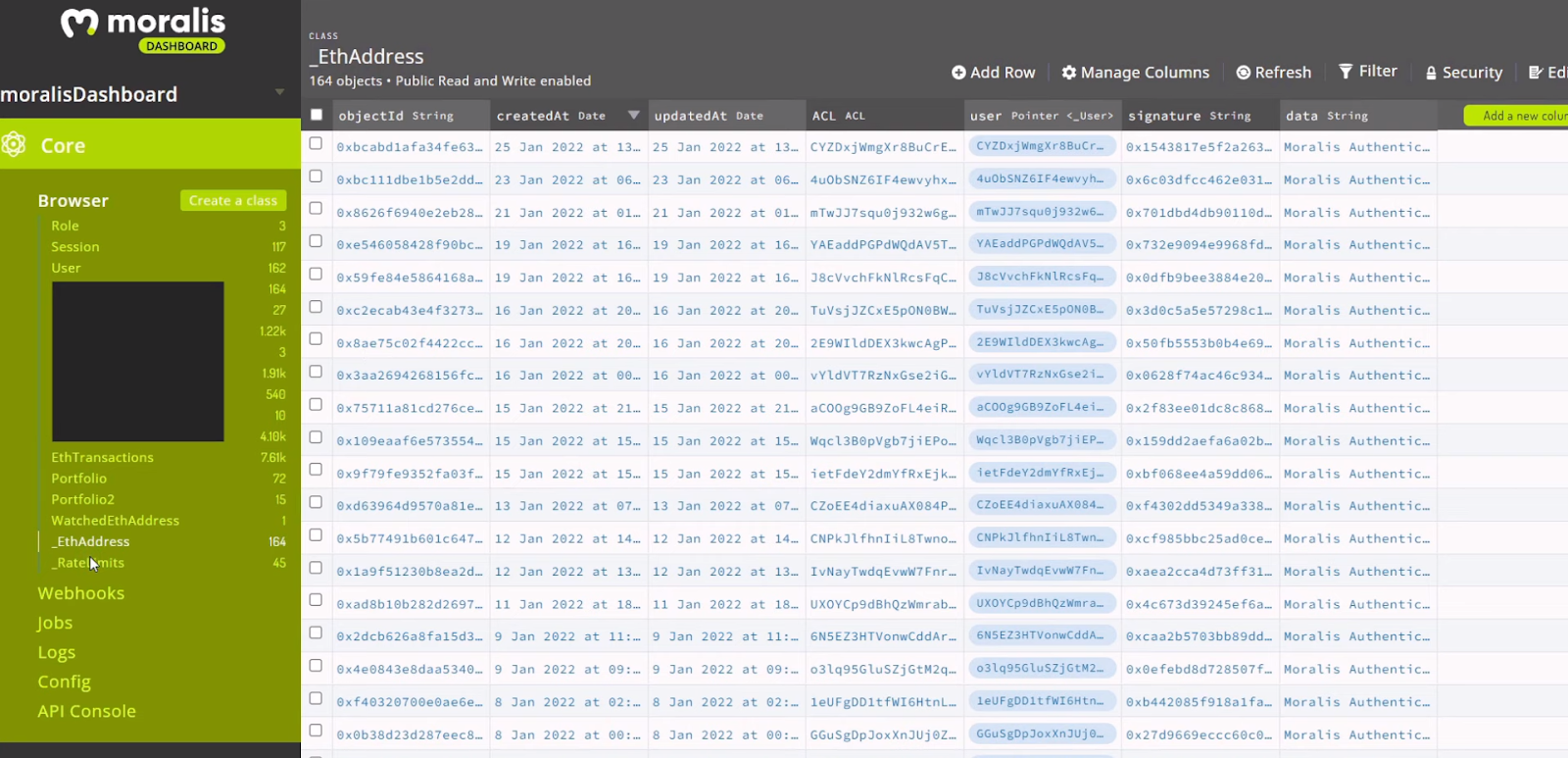Image resolution: width=1568 pixels, height=758 pixels.
Task: Click signature cell 0xcaa2b5703bb89dd
Action: [1200, 636]
